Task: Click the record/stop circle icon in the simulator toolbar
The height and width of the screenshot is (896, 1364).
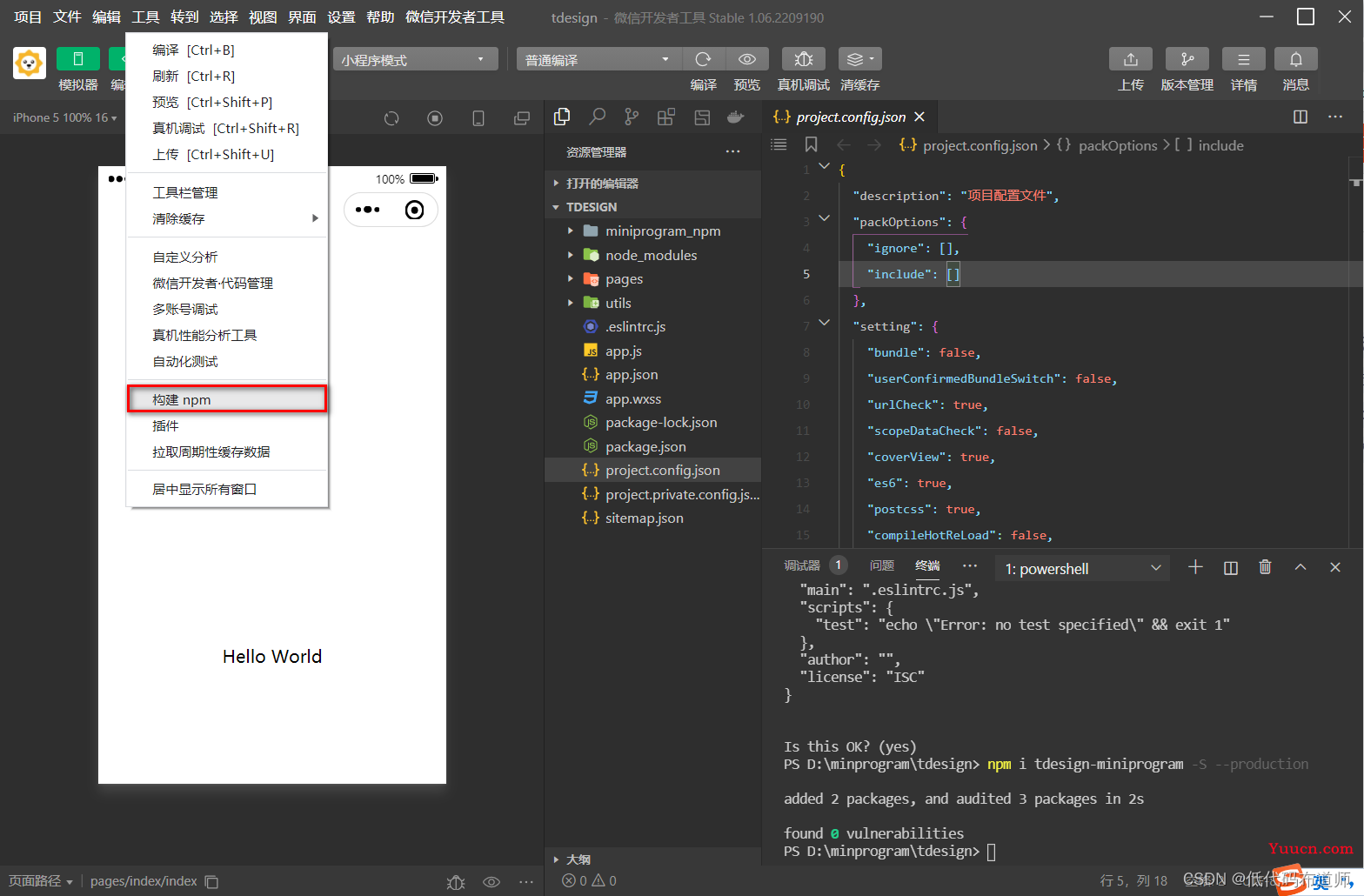Action: pyautogui.click(x=435, y=118)
